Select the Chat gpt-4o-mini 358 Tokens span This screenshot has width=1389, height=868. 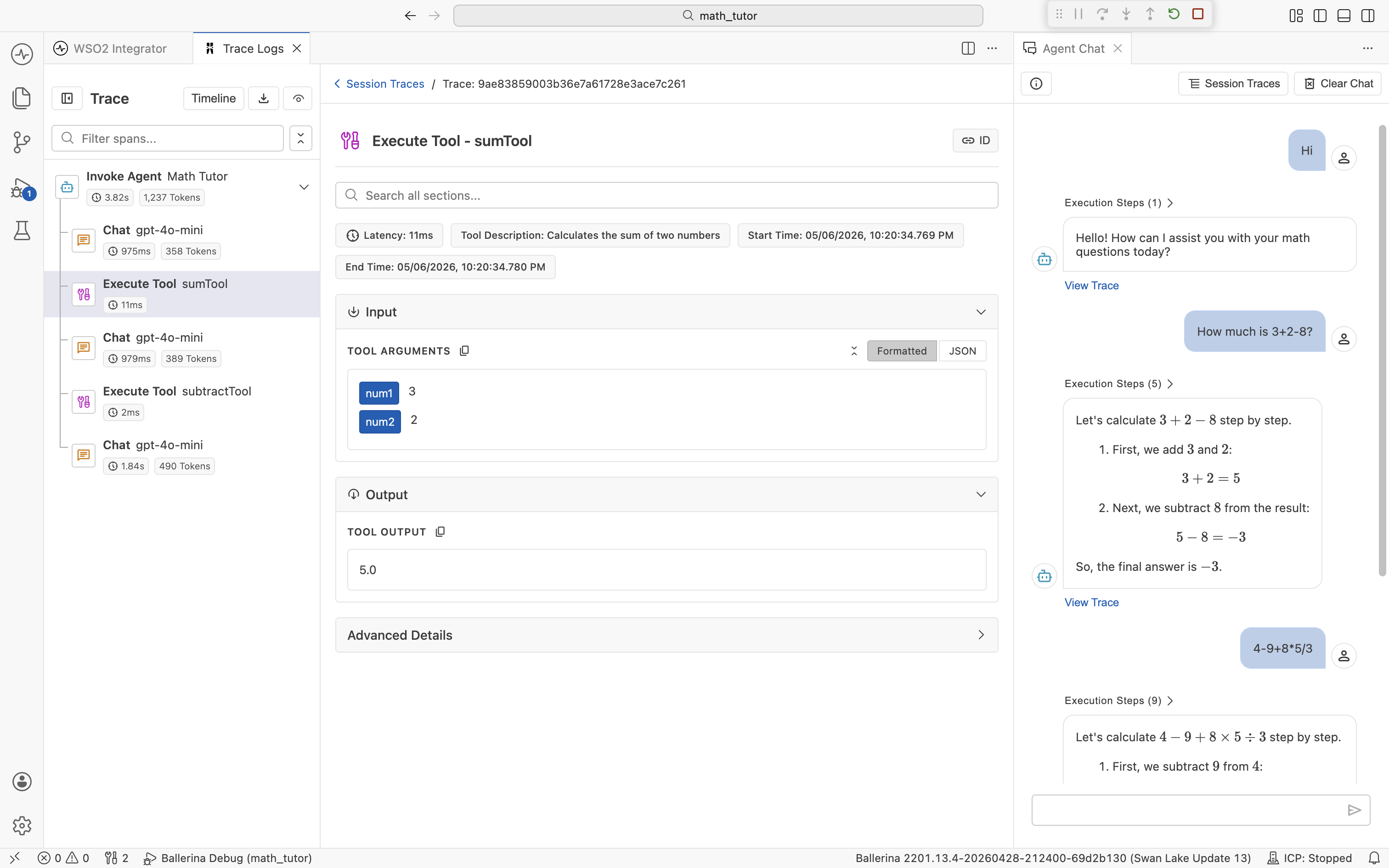[x=182, y=240]
